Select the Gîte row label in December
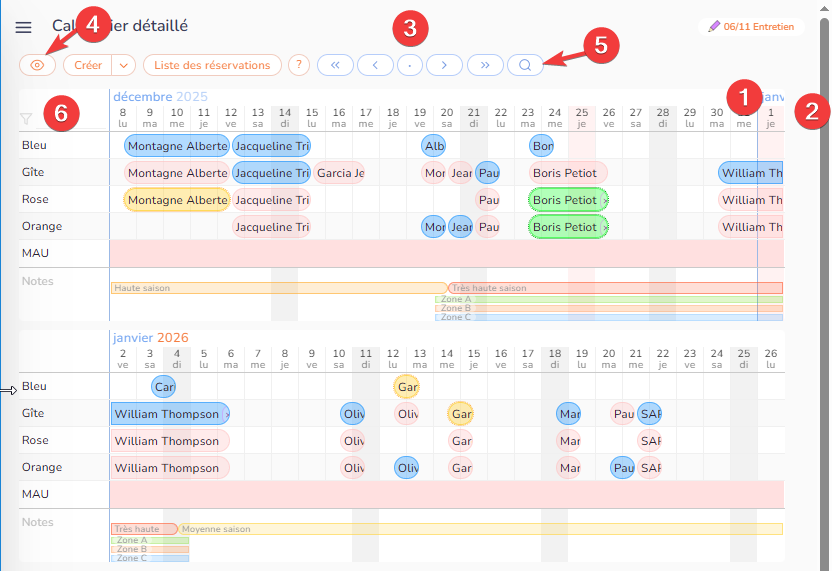Screen dimensions: 832x571 (34, 173)
